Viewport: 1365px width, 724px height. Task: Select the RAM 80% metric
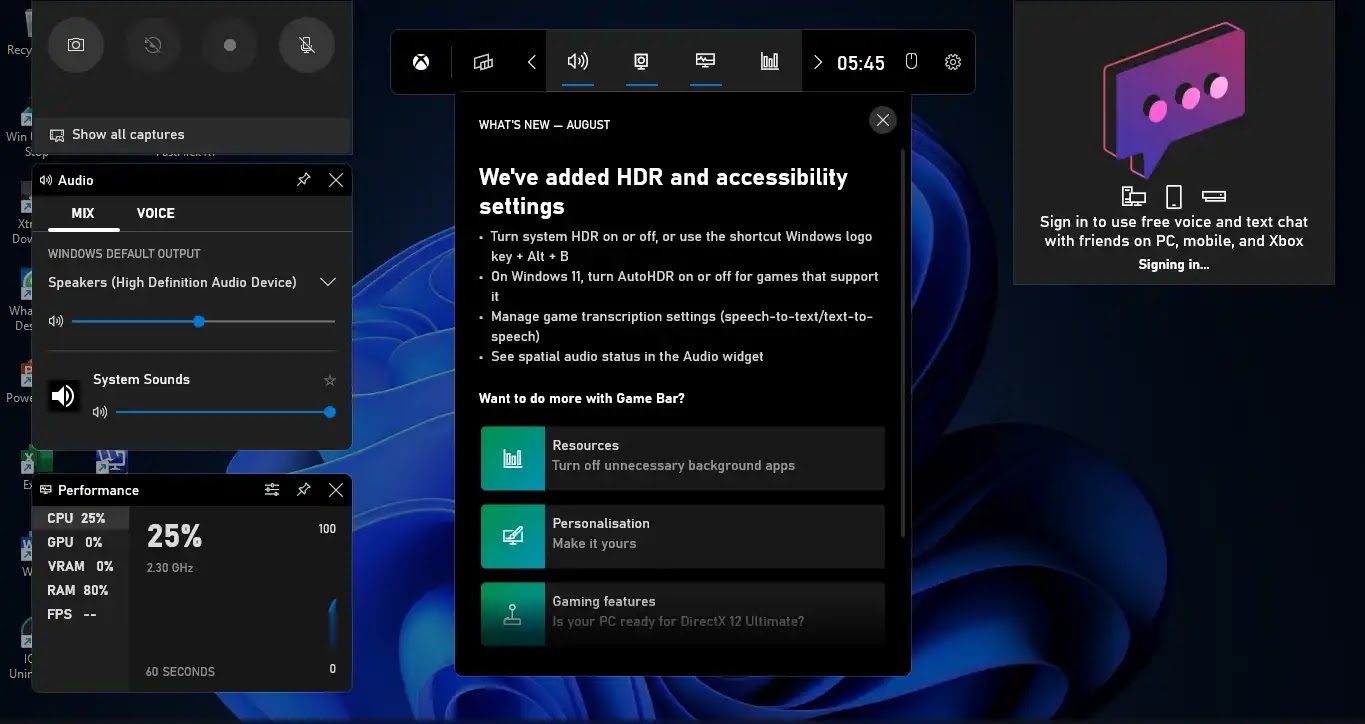(x=81, y=590)
